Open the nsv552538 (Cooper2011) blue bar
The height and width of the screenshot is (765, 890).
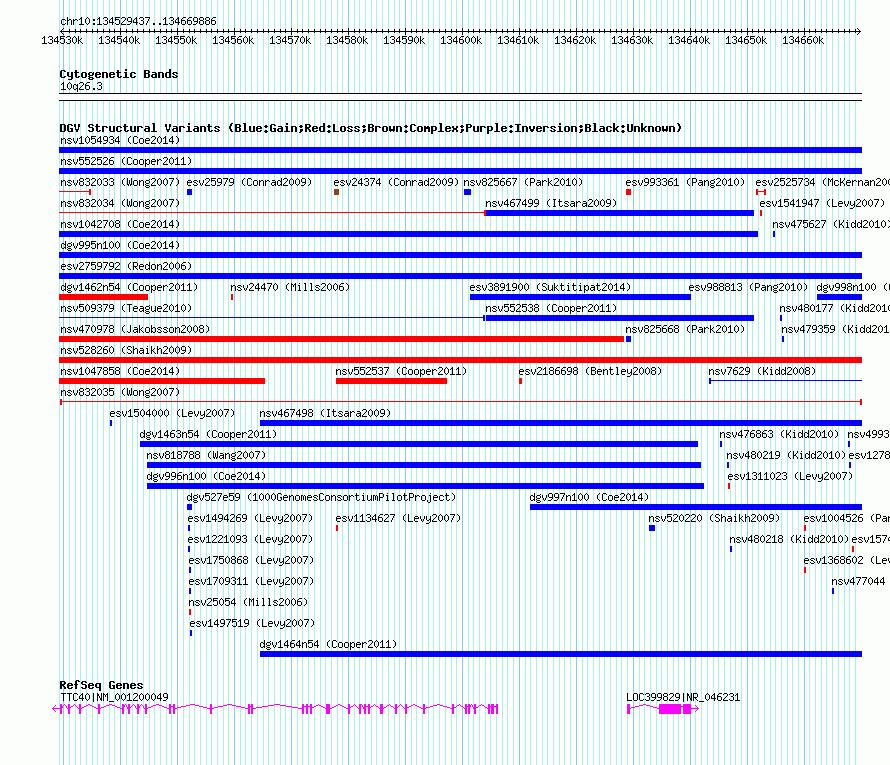[x=619, y=318]
